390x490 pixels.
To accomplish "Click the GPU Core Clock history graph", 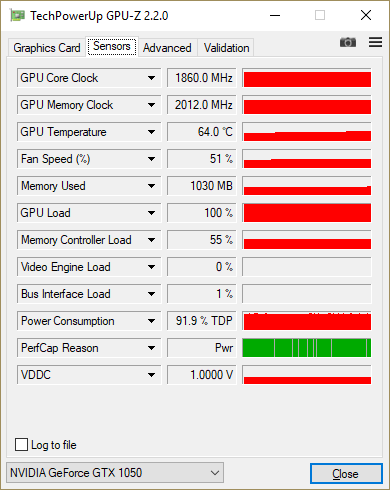I will [x=307, y=78].
